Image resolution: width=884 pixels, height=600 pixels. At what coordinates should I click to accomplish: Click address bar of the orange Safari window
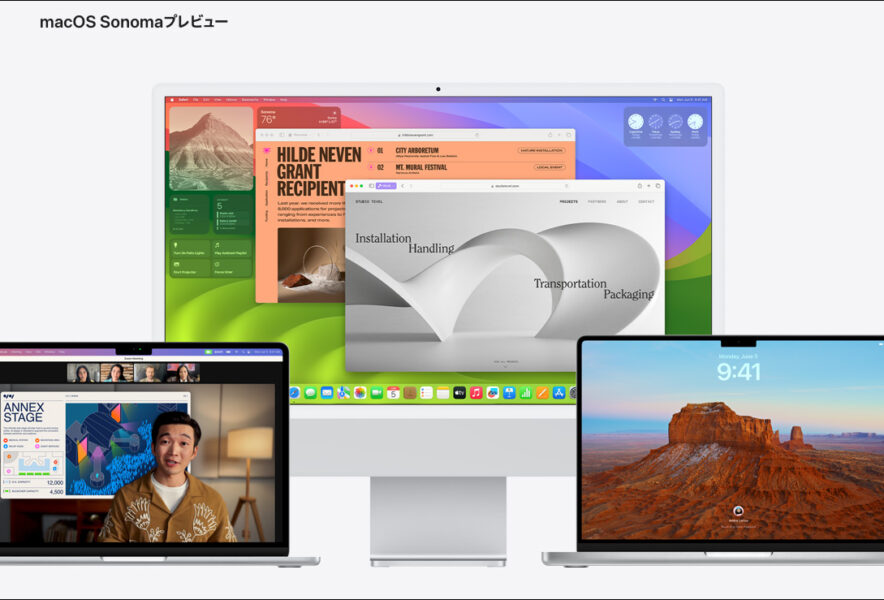point(417,135)
